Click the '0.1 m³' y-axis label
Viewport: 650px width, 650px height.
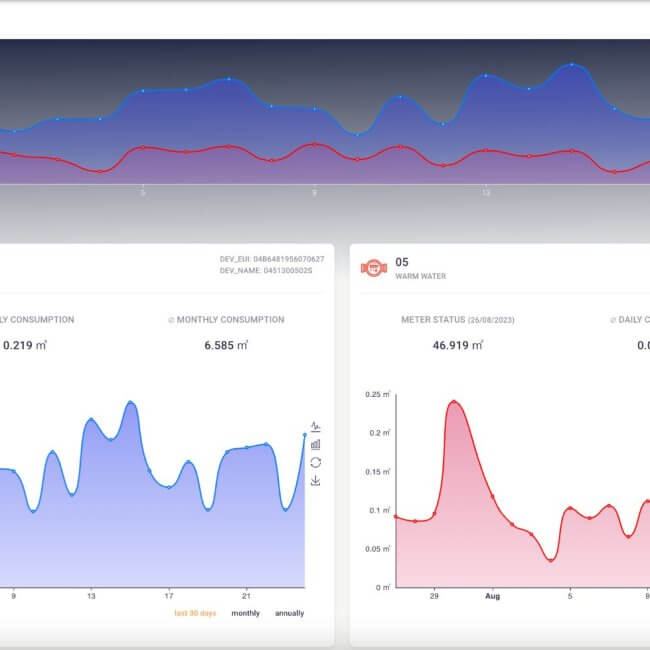coord(380,510)
